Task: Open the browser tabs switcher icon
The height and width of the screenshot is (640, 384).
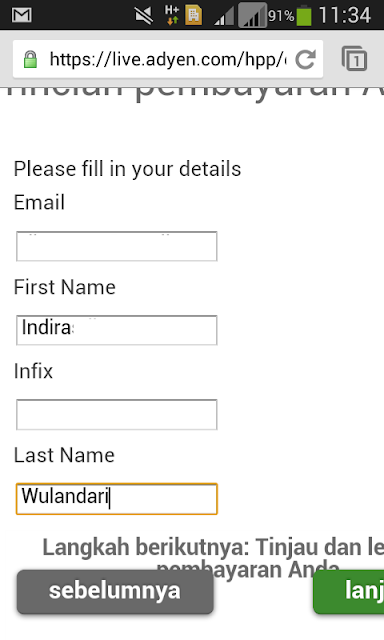Action: (354, 59)
